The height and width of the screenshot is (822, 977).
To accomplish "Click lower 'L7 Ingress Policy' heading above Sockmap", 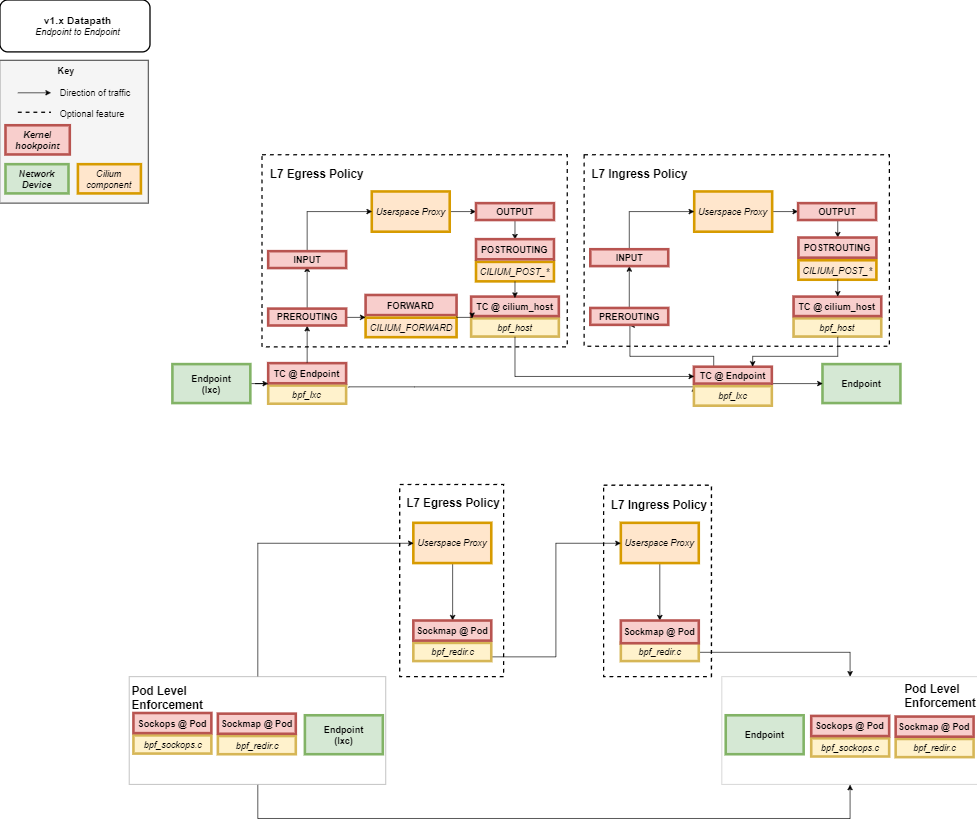I will click(x=659, y=505).
